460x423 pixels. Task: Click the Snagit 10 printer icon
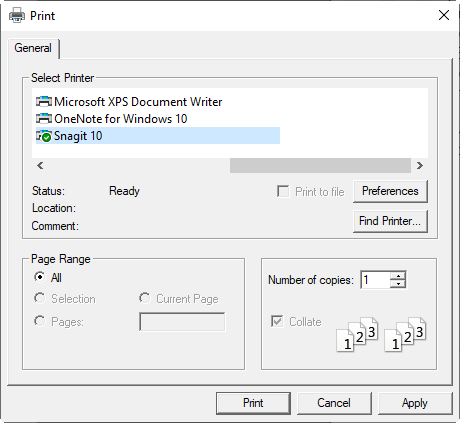coord(44,136)
